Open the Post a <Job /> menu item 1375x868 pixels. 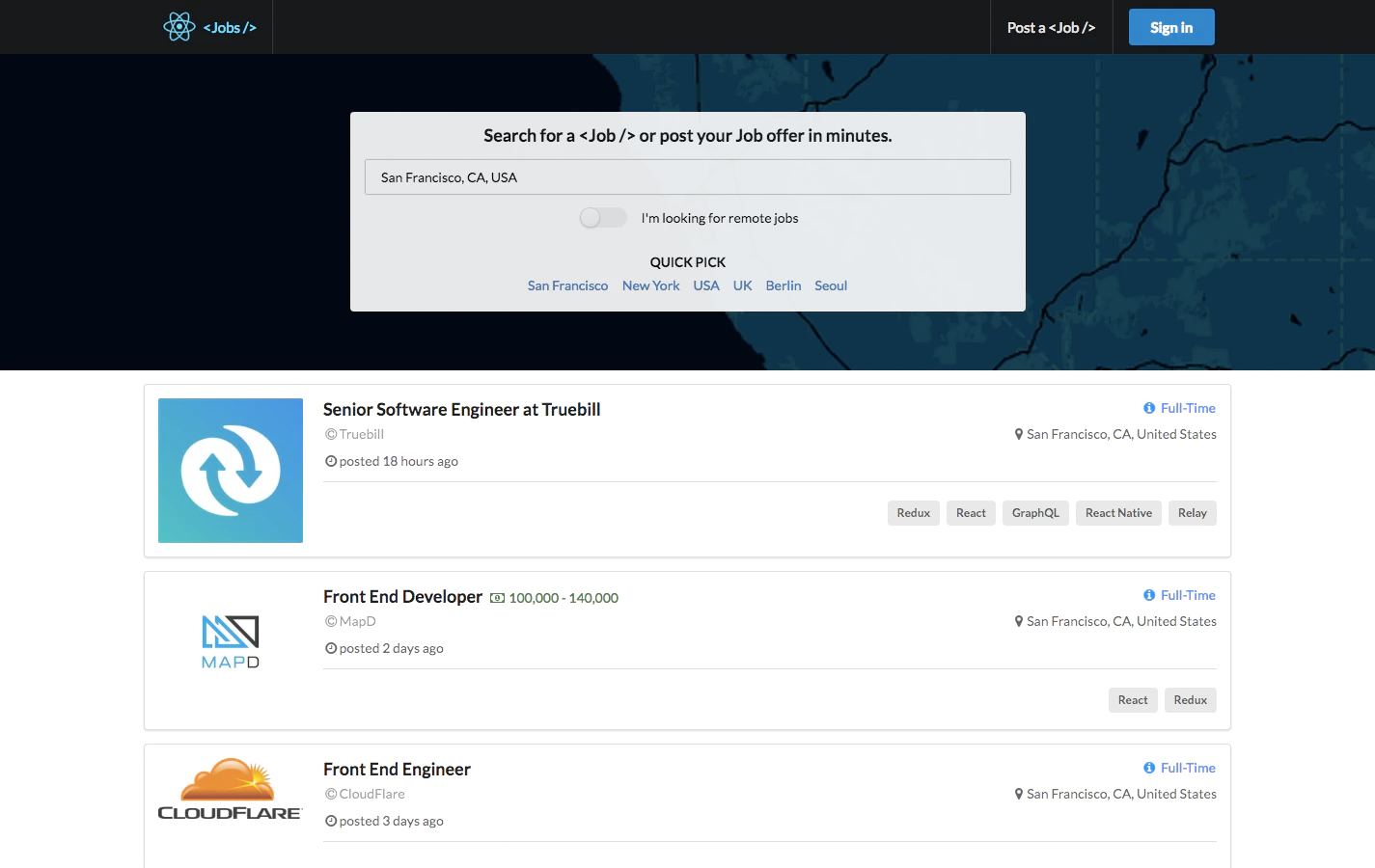pos(1051,27)
